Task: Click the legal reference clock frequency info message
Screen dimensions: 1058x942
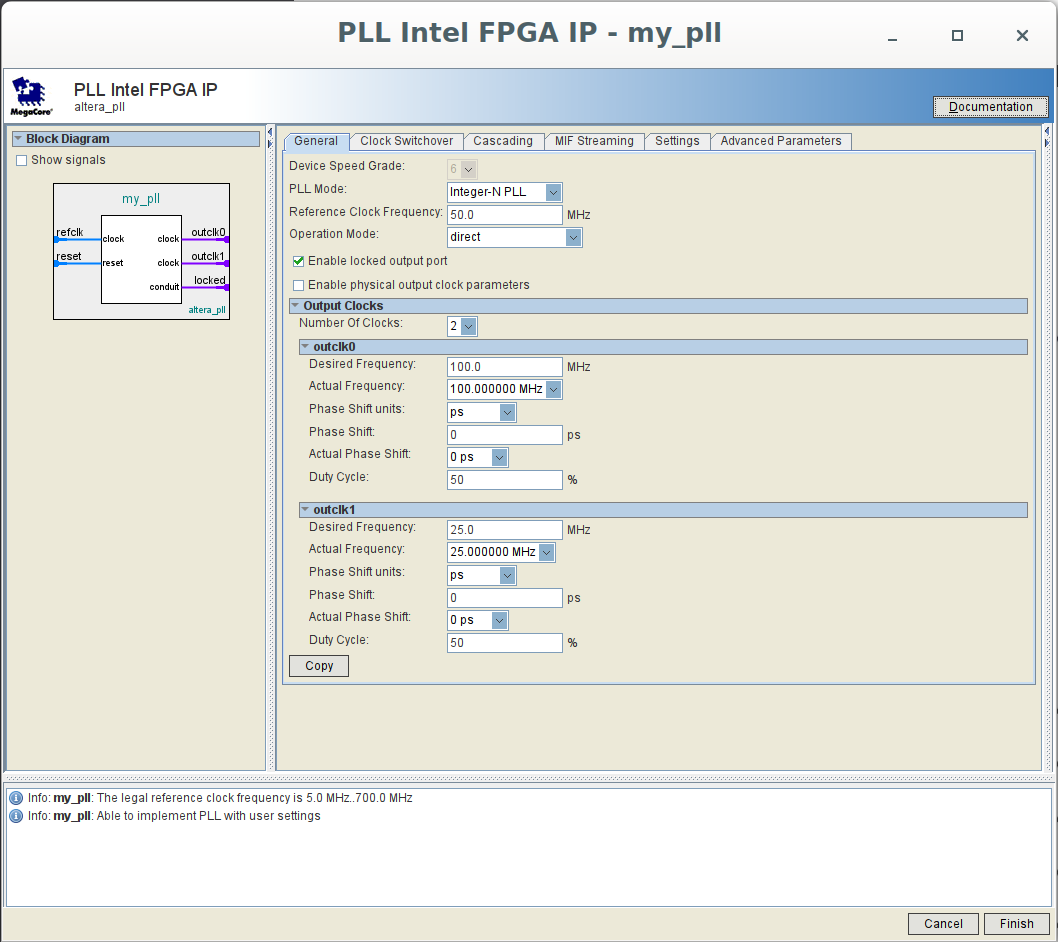Action: point(220,798)
